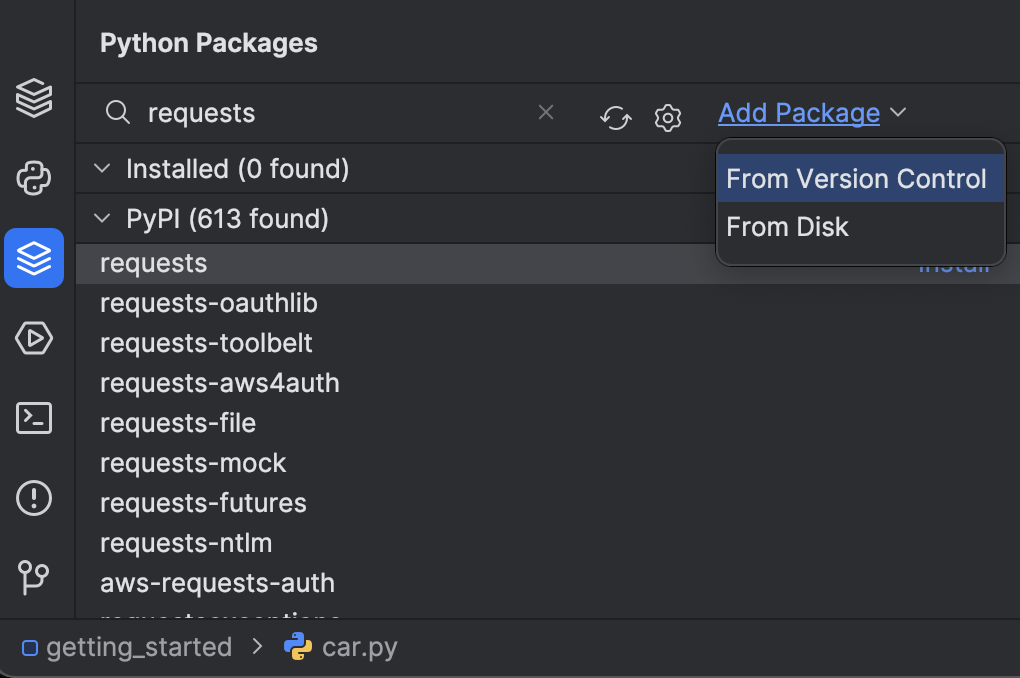Select the requests-toolbelt package
The height and width of the screenshot is (678, 1020).
coord(206,343)
